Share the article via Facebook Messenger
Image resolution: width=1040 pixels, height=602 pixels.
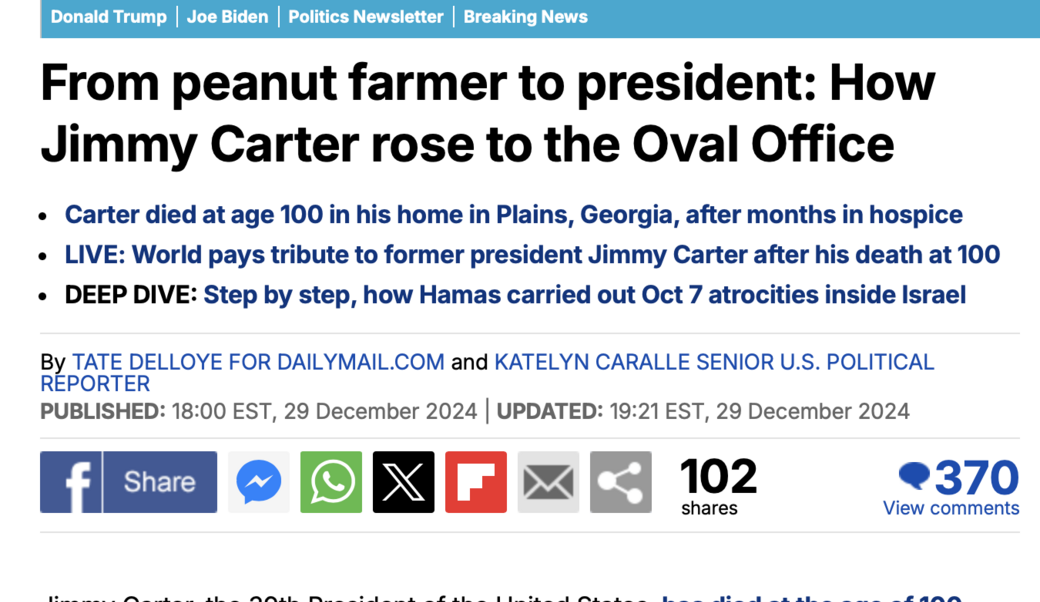point(258,482)
